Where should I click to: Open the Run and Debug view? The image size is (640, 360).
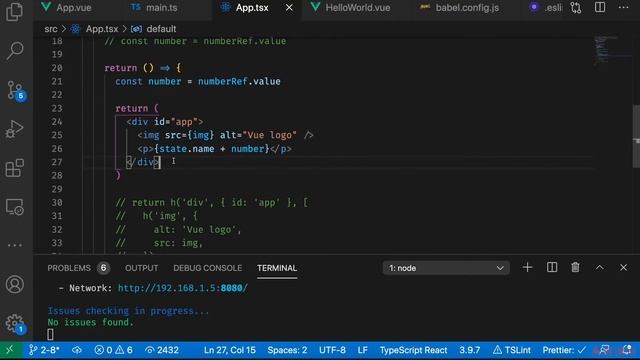(15, 129)
